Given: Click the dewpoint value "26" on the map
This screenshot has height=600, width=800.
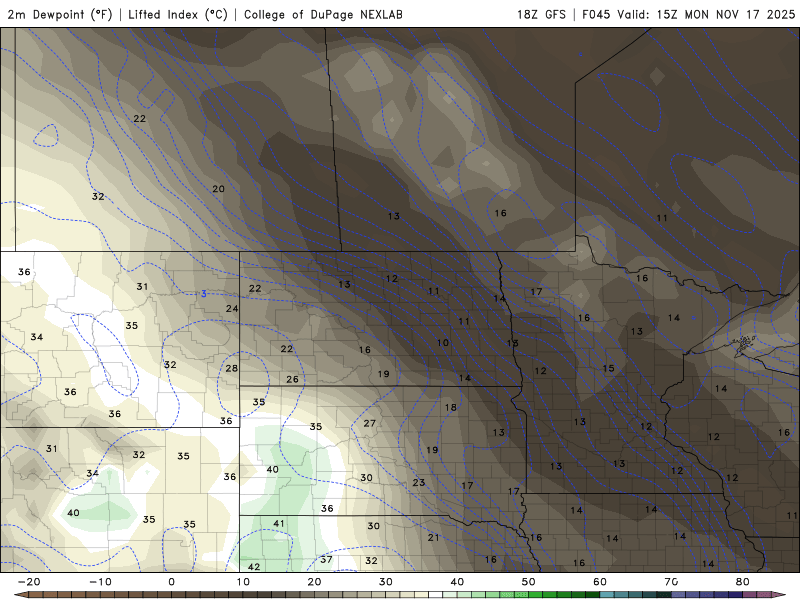Looking at the screenshot, I should [292, 379].
